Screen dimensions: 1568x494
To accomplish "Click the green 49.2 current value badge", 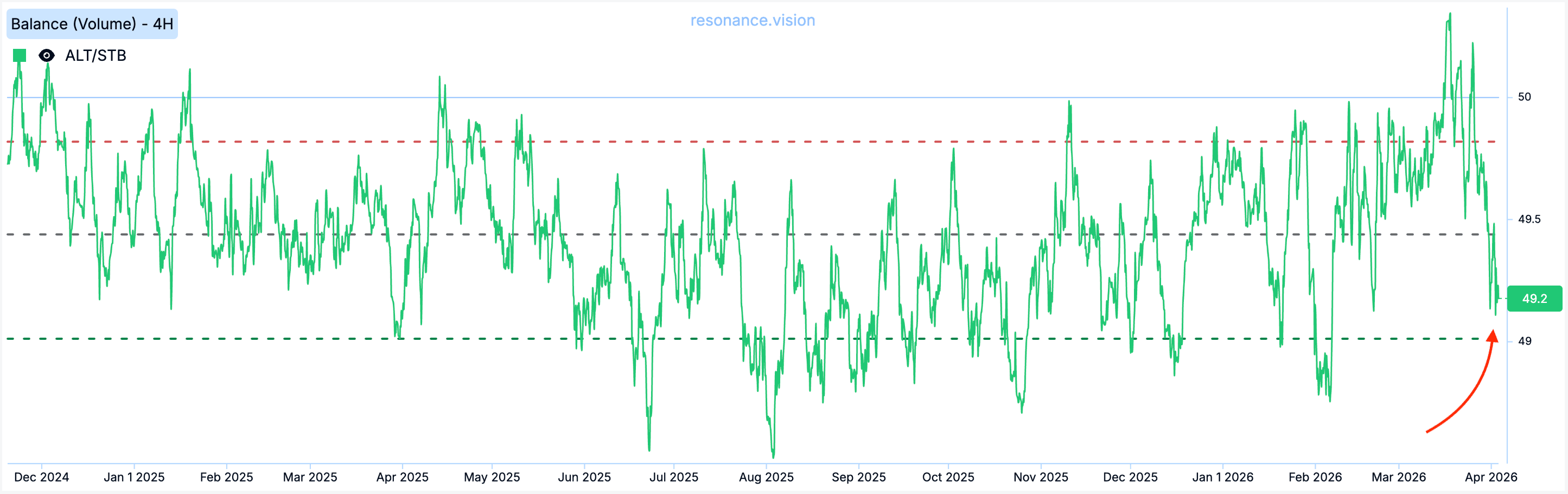I will (1534, 299).
